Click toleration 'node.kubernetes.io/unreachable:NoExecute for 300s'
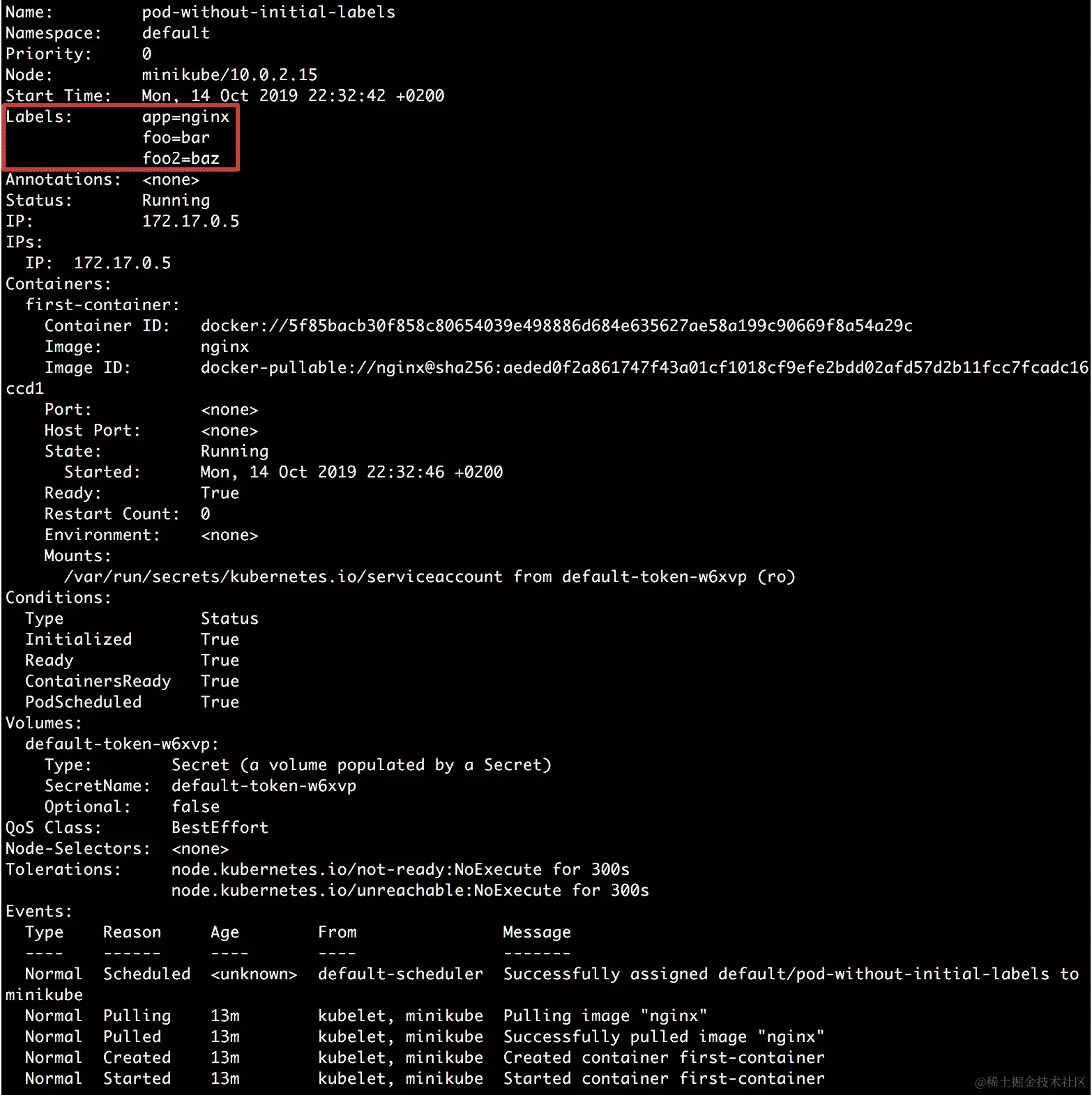 410,890
